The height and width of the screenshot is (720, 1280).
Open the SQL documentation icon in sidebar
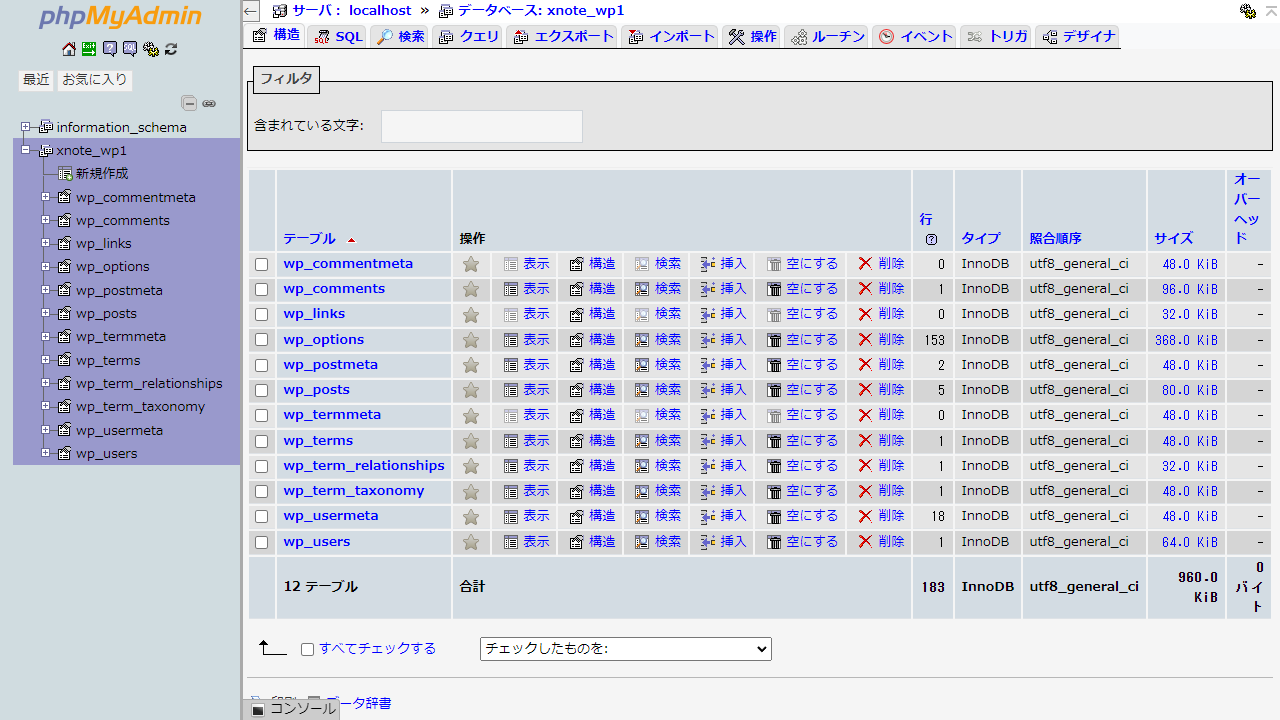130,49
